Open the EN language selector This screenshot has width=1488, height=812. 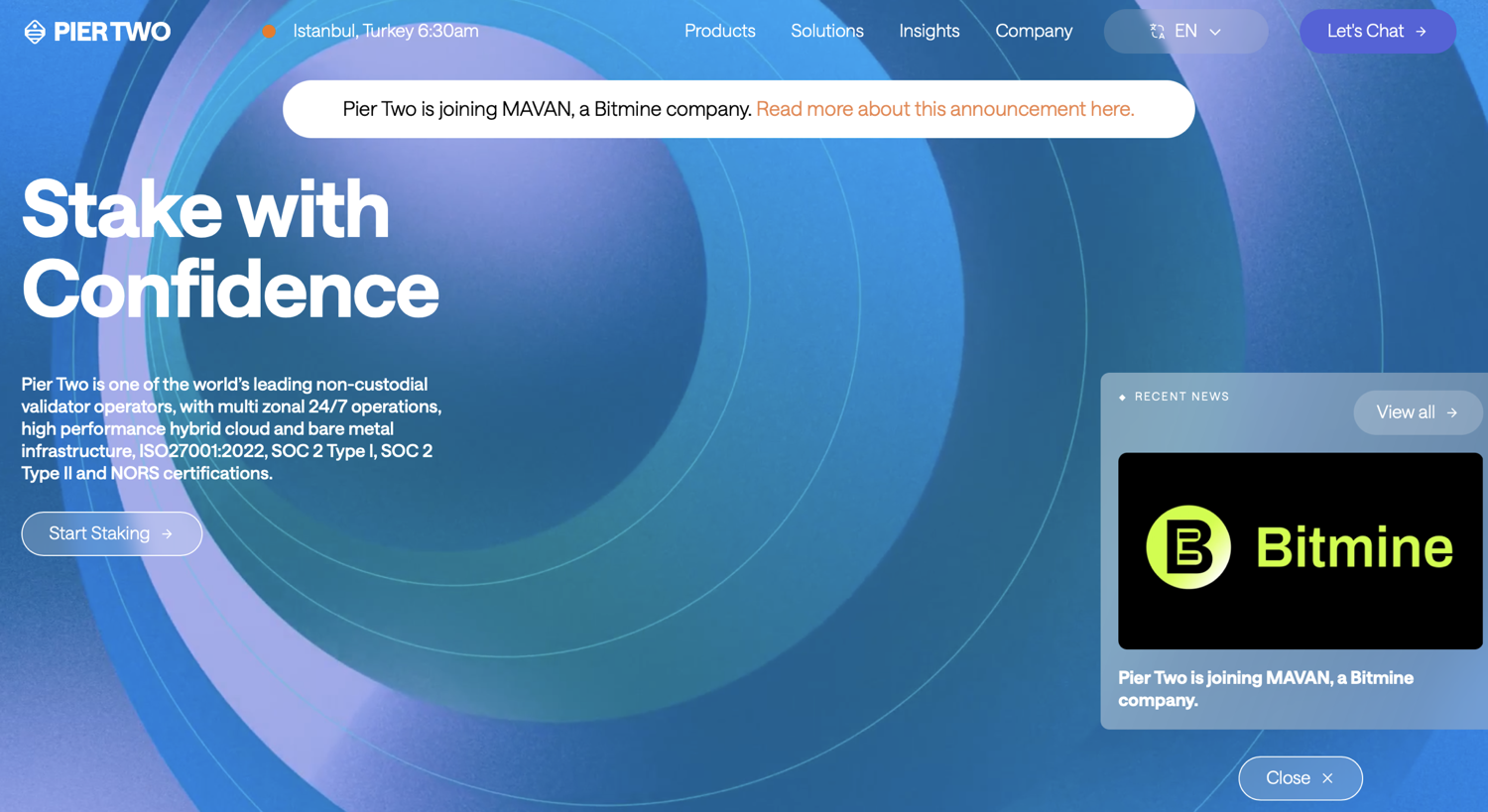pyautogui.click(x=1185, y=32)
